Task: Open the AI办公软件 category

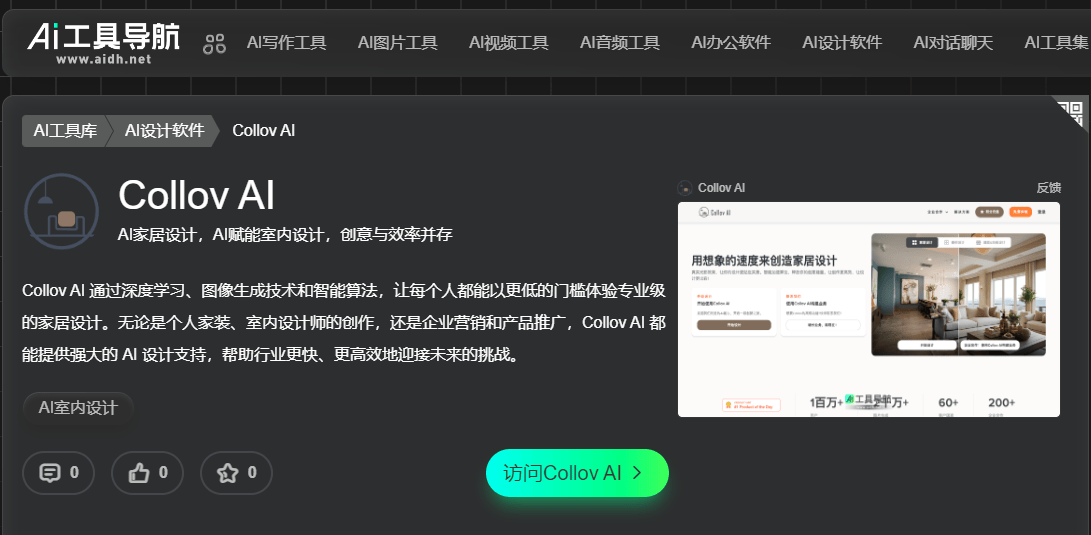Action: (x=730, y=42)
